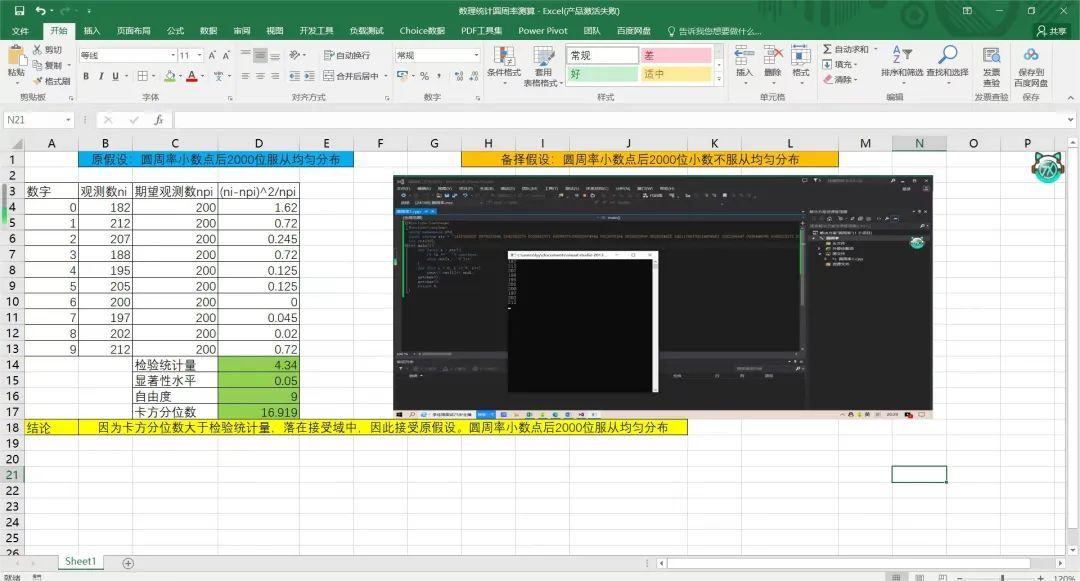This screenshot has width=1080, height=581.
Task: Select the Sheet1 worksheet tab
Action: click(x=80, y=562)
